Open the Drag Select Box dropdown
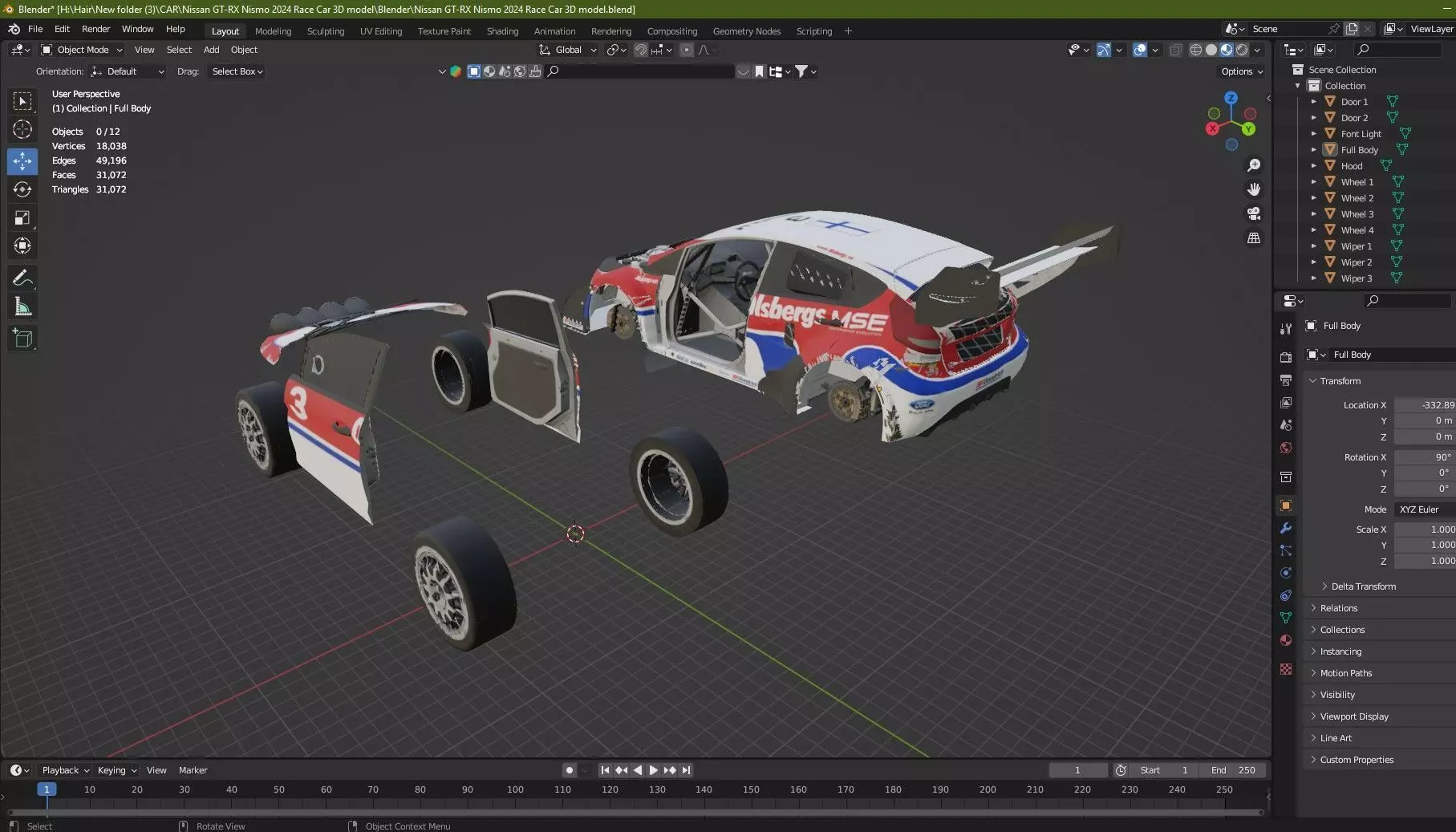This screenshot has width=1456, height=832. click(237, 71)
